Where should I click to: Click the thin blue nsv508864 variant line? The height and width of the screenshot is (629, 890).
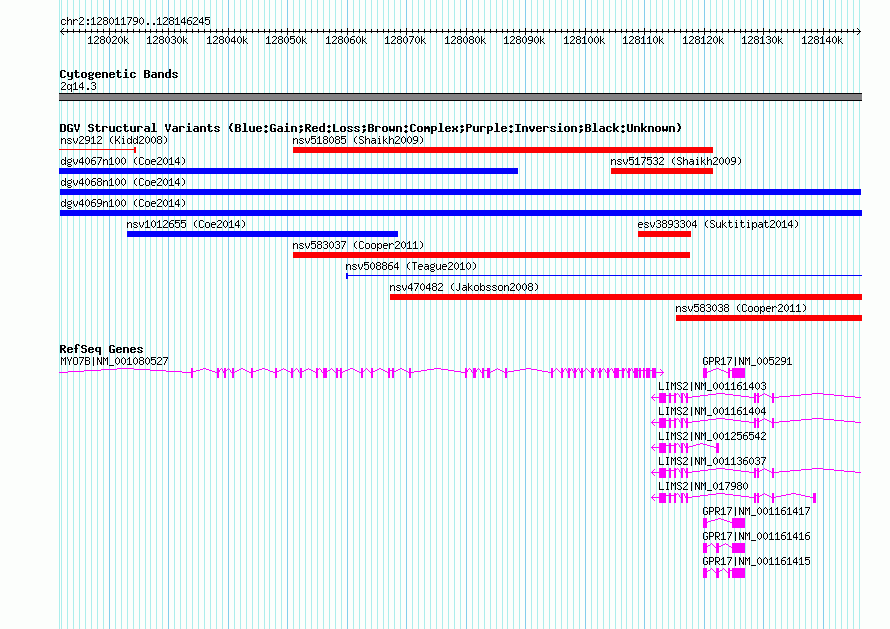pyautogui.click(x=604, y=276)
